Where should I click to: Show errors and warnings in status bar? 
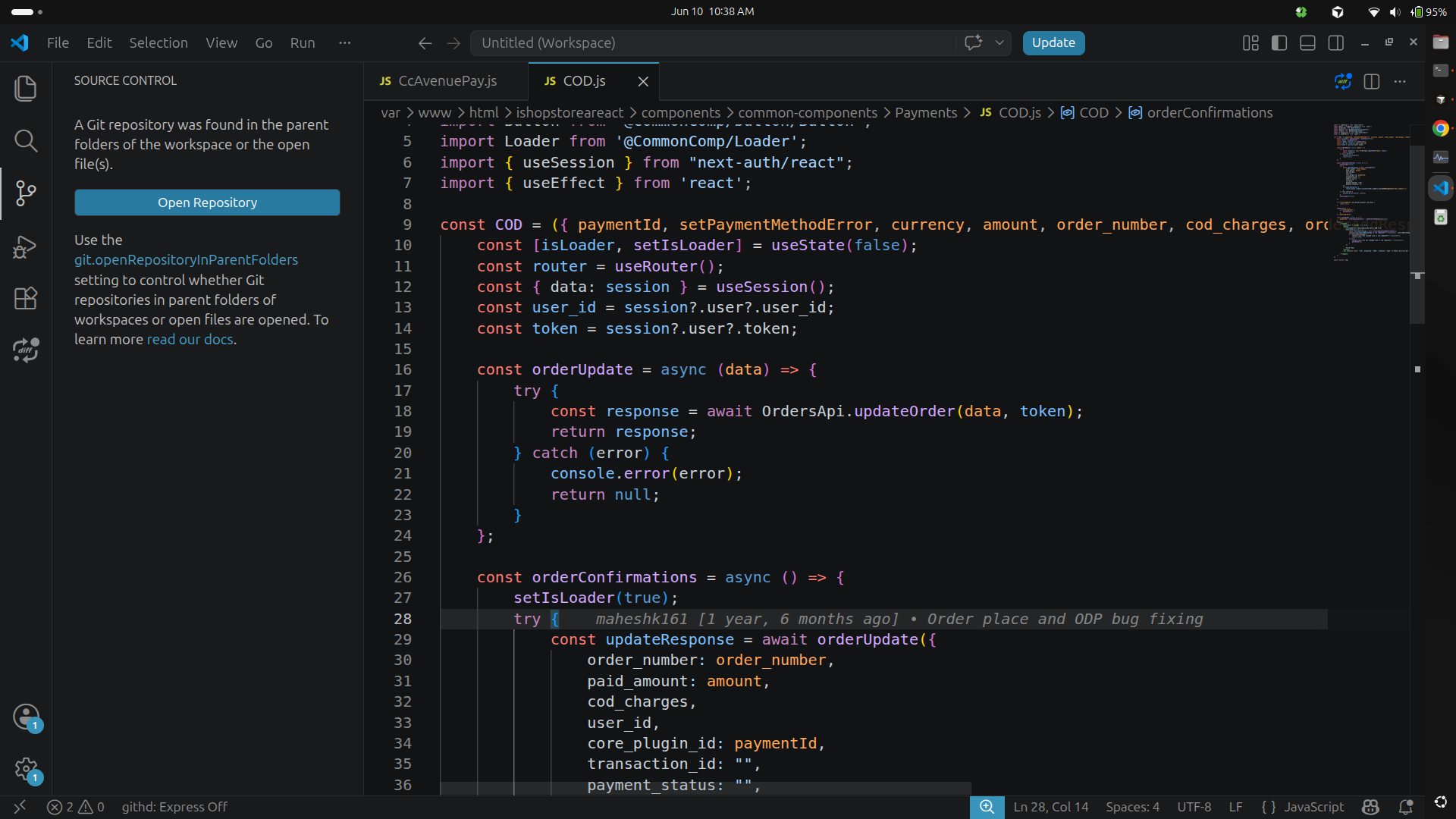(76, 807)
